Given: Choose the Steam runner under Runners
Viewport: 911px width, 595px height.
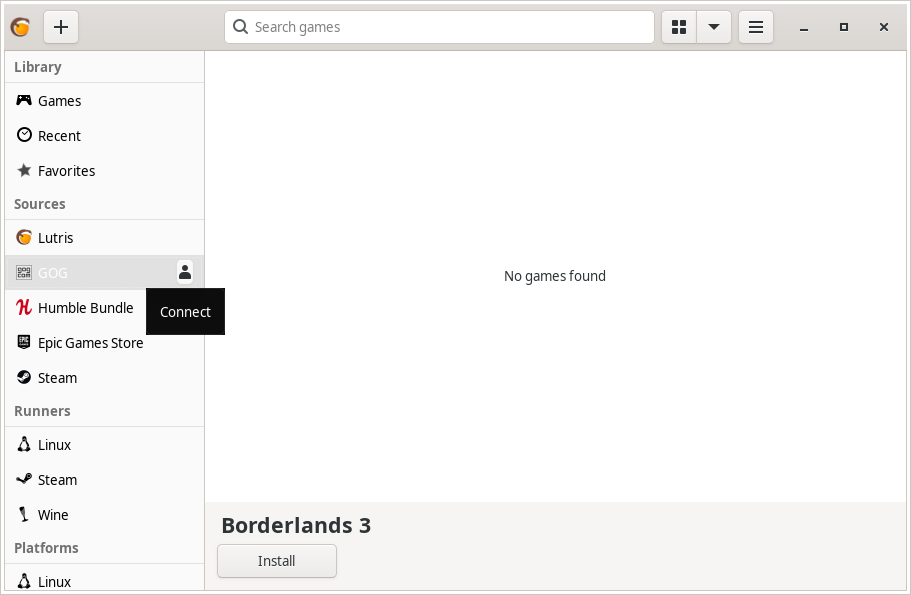Looking at the screenshot, I should (57, 479).
